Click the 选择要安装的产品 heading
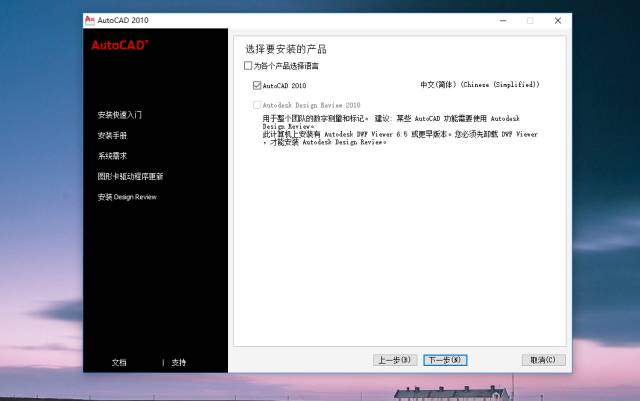The width and height of the screenshot is (640, 401). pyautogui.click(x=286, y=49)
